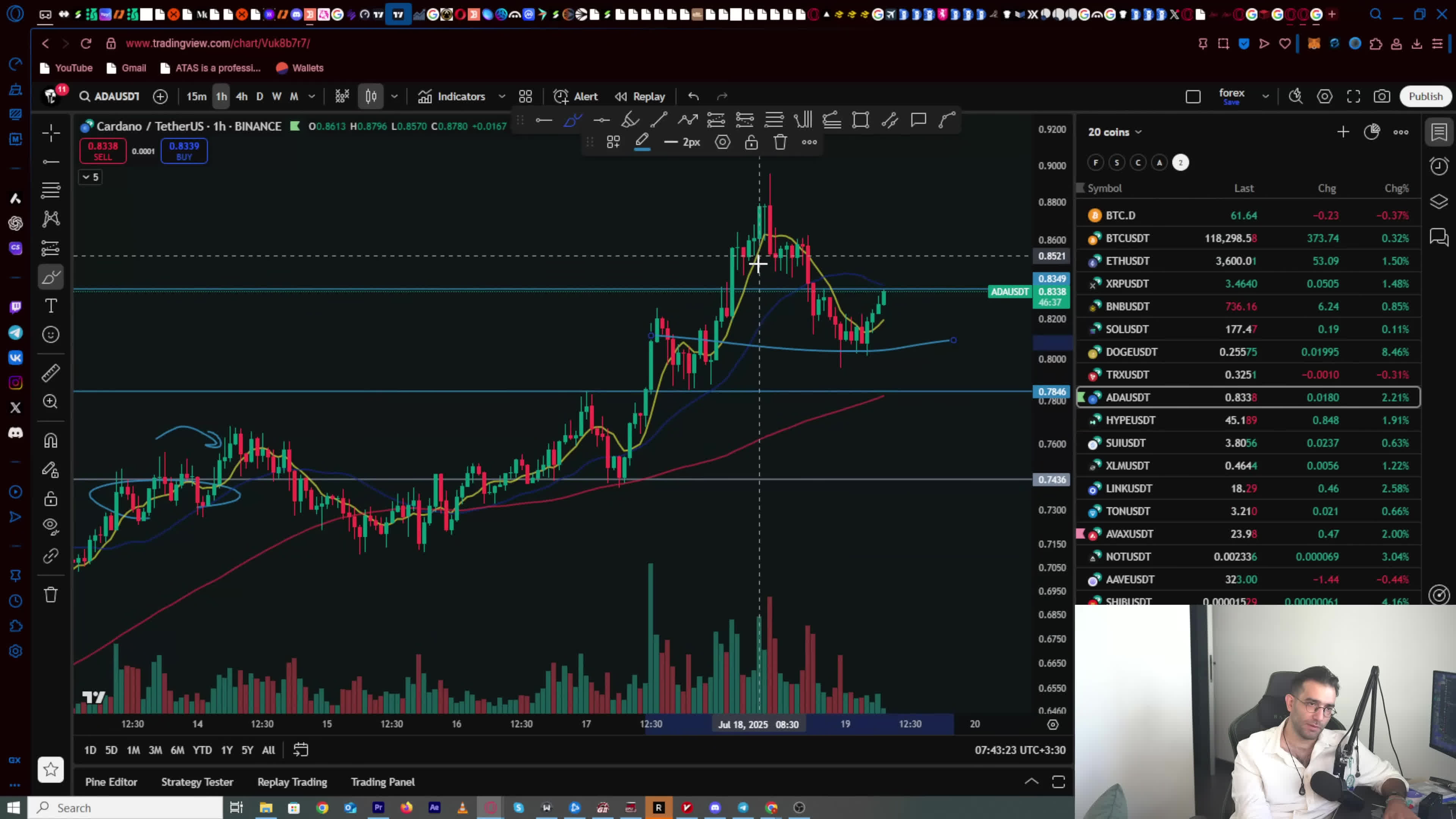Open the emoji icons tool
Image resolution: width=1456 pixels, height=819 pixels.
[51, 334]
